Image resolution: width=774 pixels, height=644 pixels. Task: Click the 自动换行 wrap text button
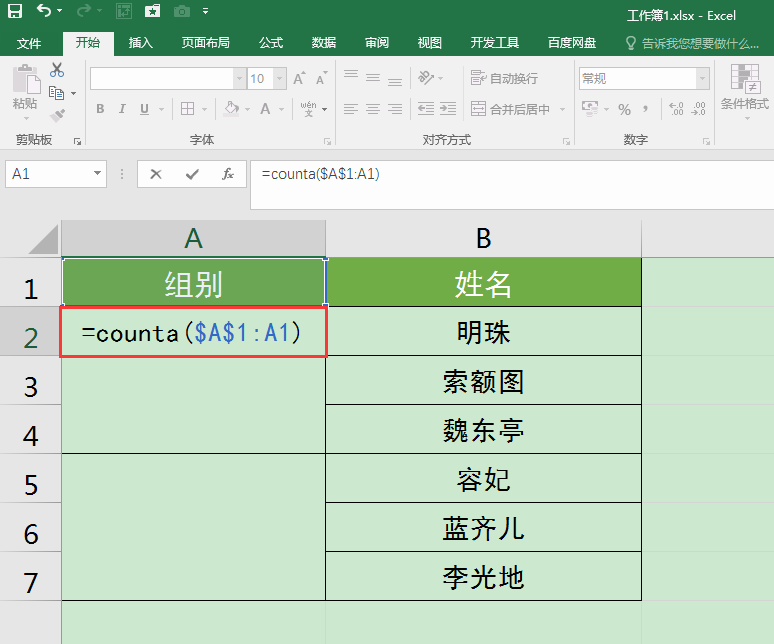[x=504, y=78]
